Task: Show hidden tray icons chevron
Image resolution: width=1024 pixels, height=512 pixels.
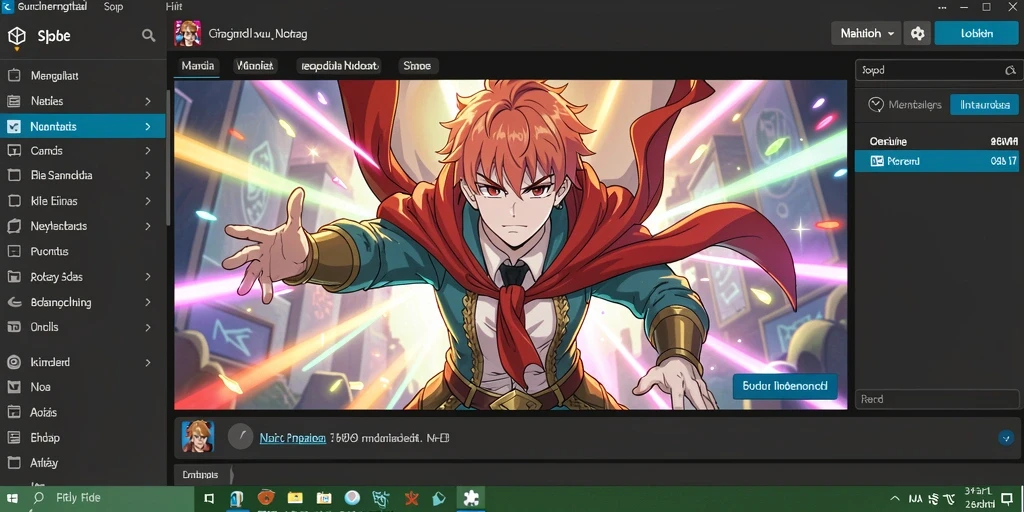Action: (895, 499)
